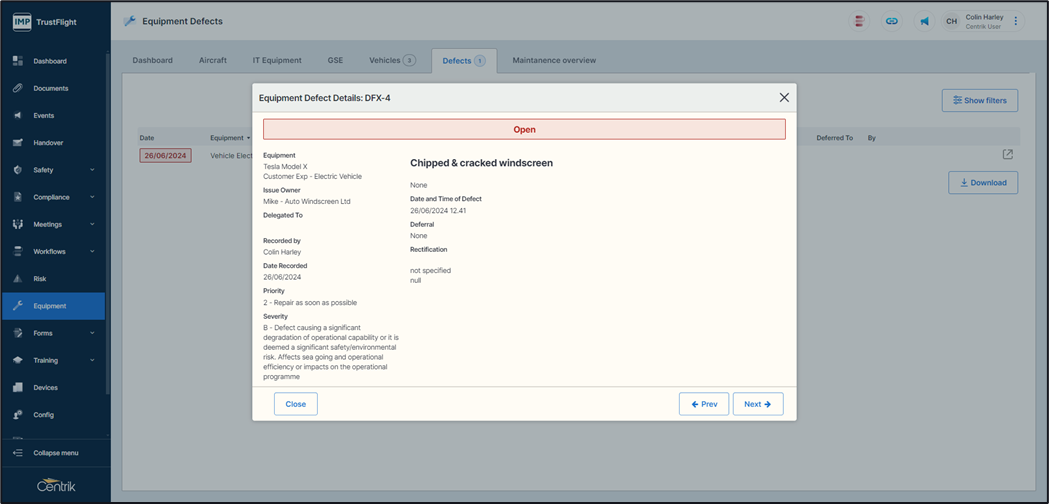Click the Prev button in dialog
Viewport: 1049px width, 504px height.
(703, 404)
